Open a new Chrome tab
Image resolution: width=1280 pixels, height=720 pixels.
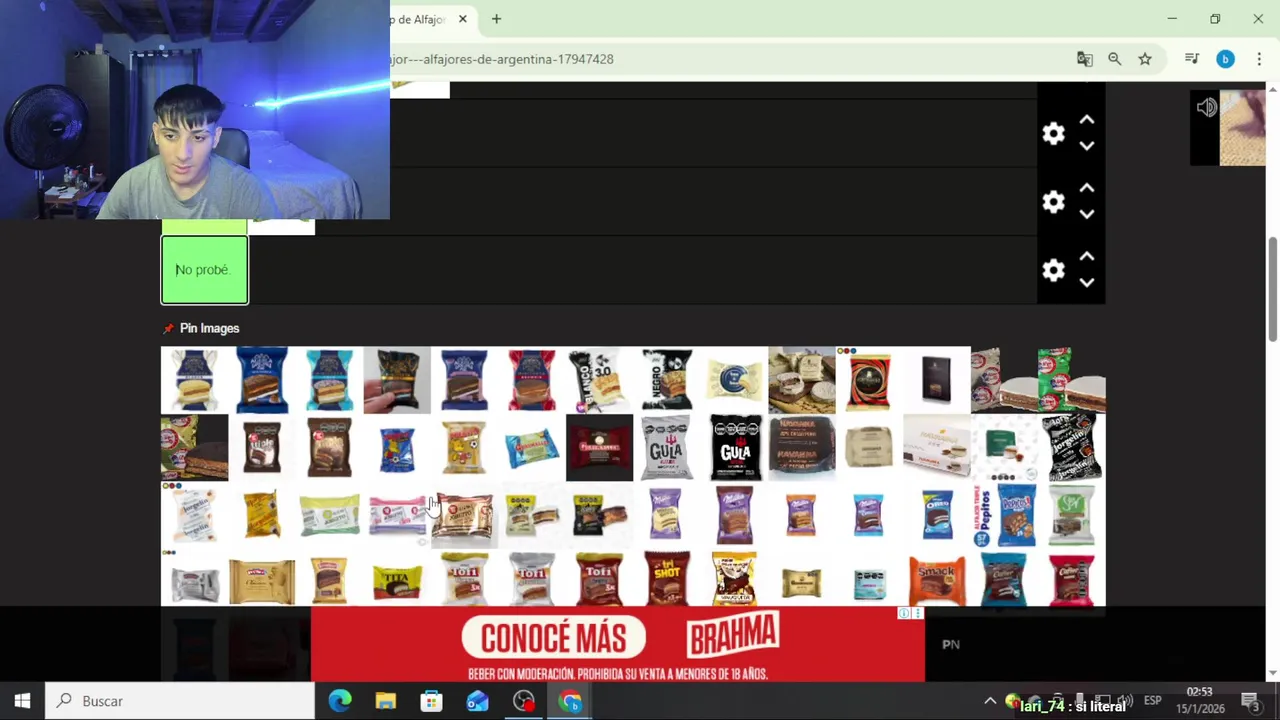[x=496, y=19]
